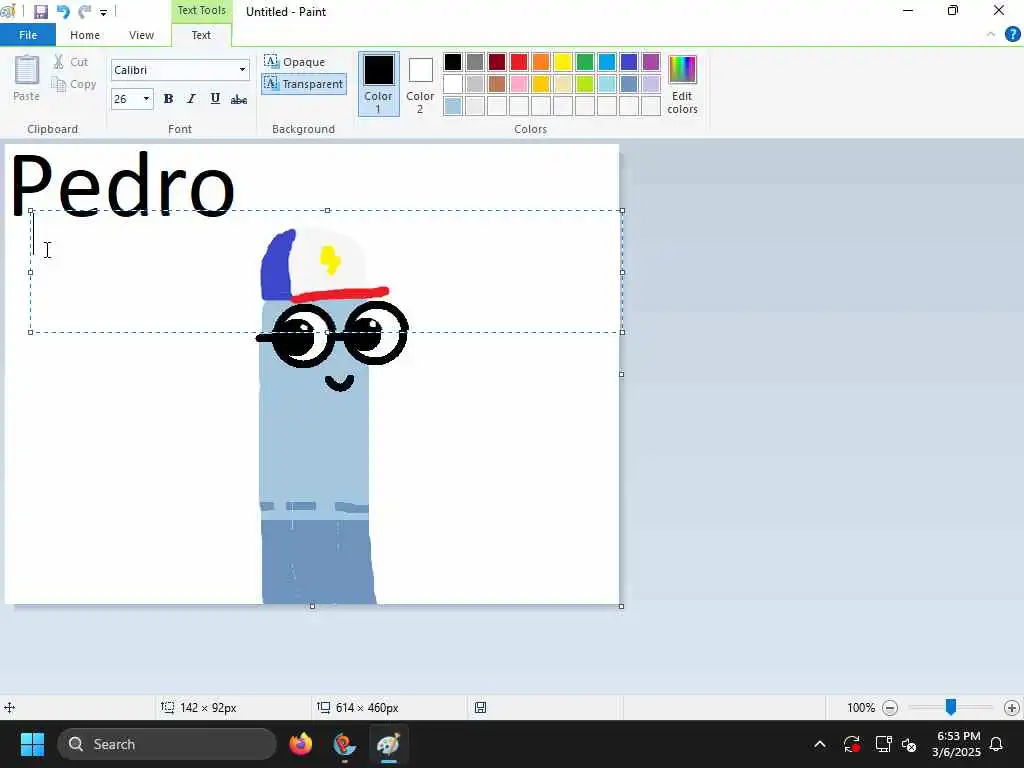Choose the orange palette swatch
The image size is (1024, 768).
[x=541, y=62]
